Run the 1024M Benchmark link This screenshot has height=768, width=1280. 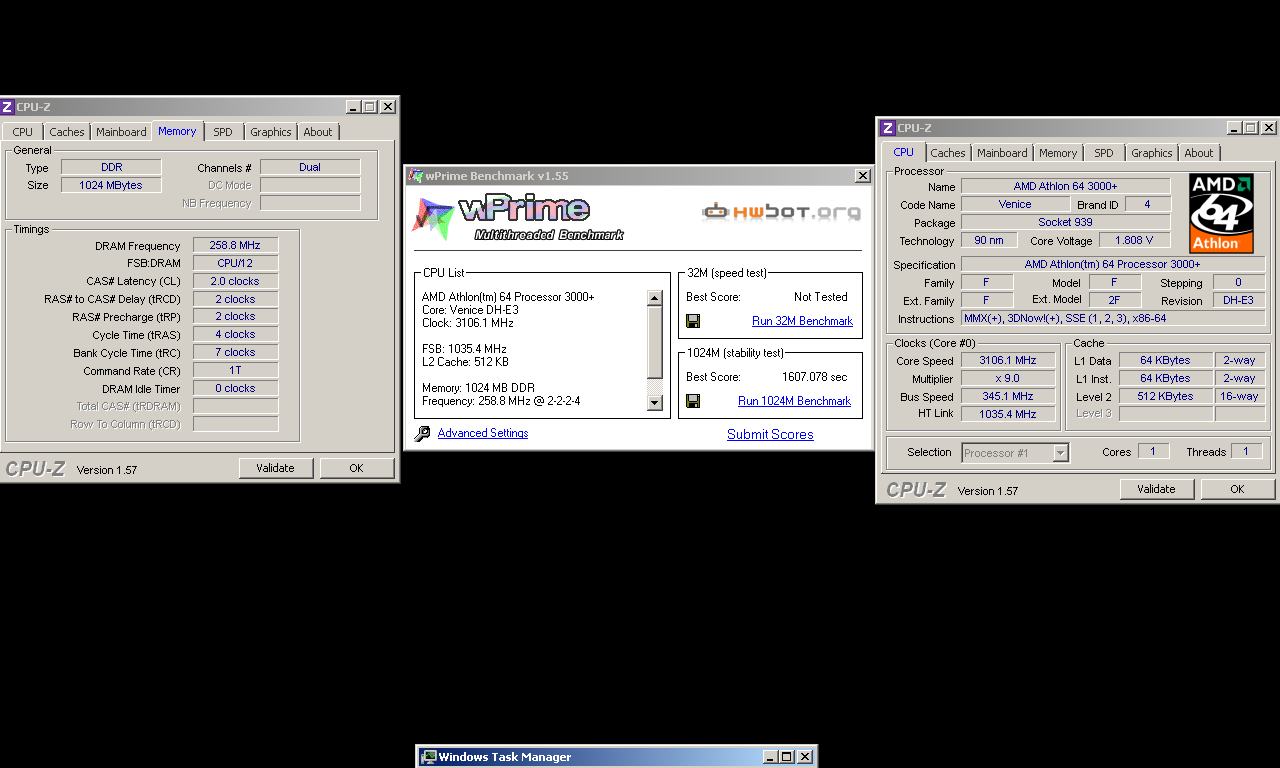pos(794,401)
